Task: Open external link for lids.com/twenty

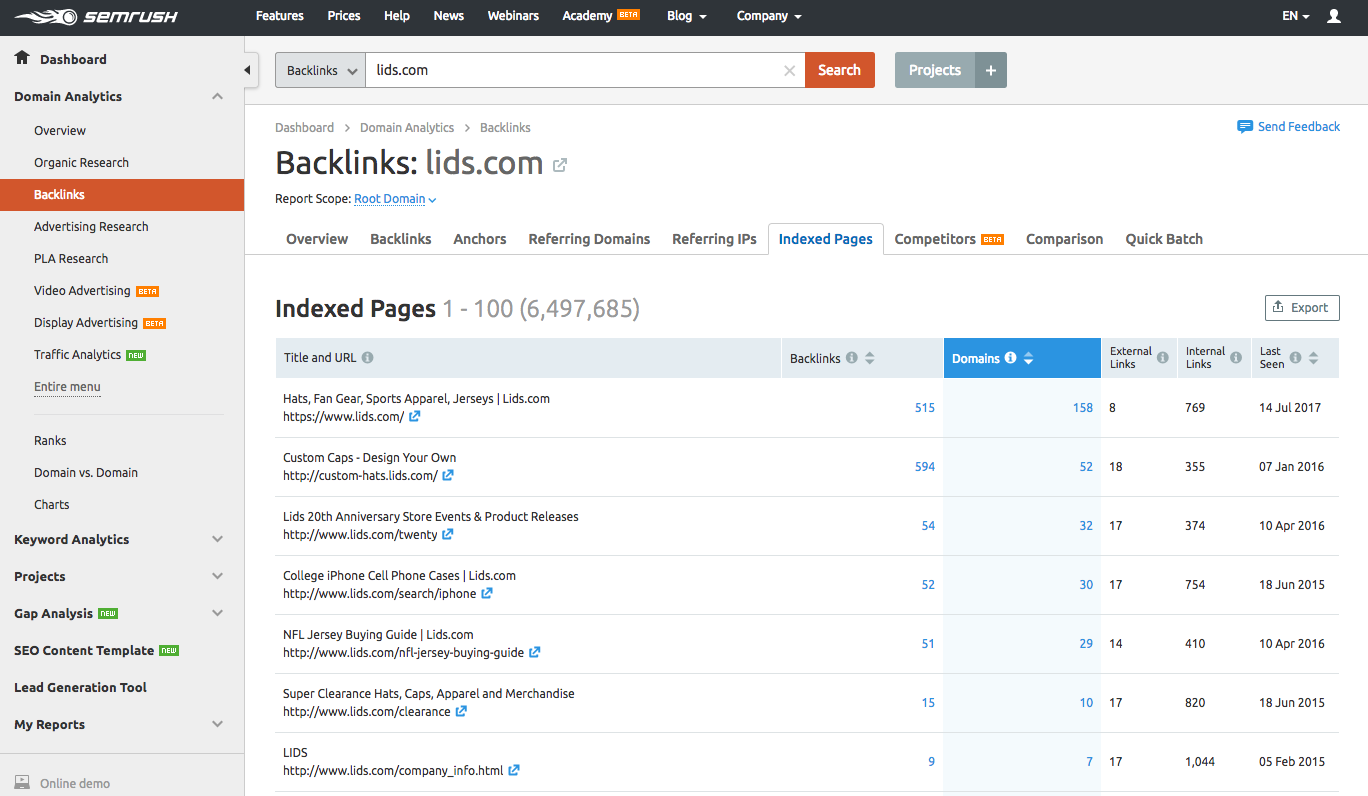Action: [x=447, y=535]
